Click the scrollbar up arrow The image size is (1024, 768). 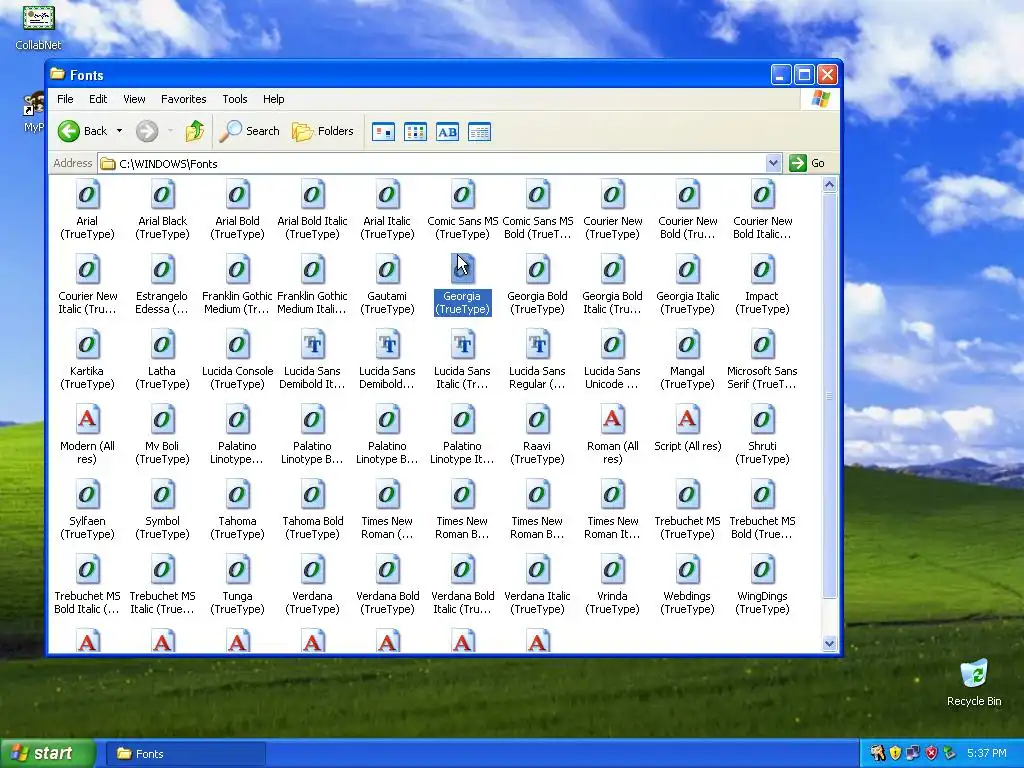829,185
